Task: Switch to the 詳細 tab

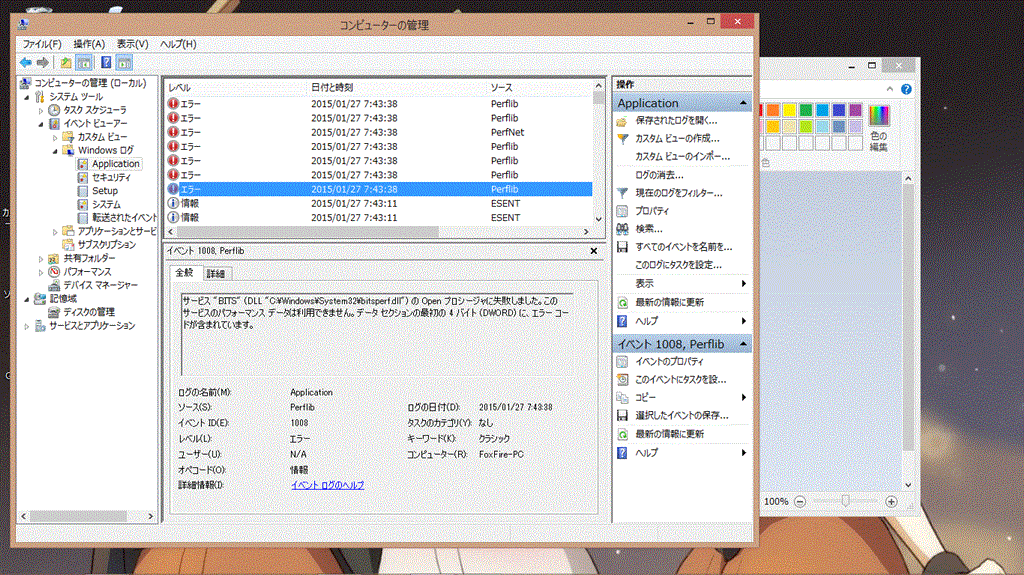Action: click(216, 274)
